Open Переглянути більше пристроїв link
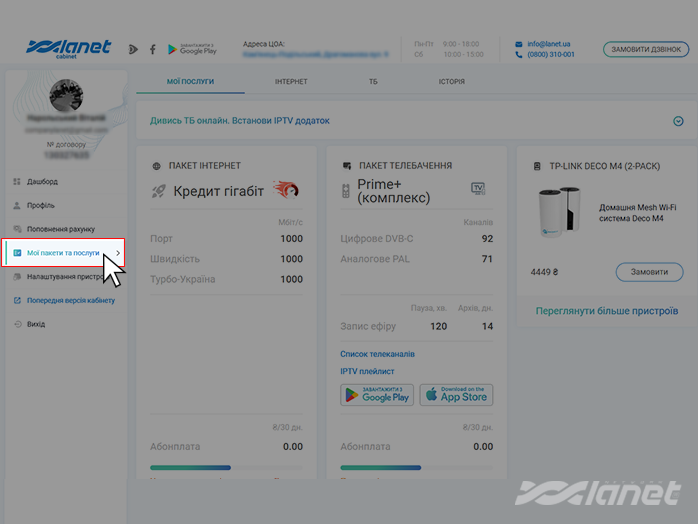Image resolution: width=698 pixels, height=524 pixels. [x=607, y=311]
